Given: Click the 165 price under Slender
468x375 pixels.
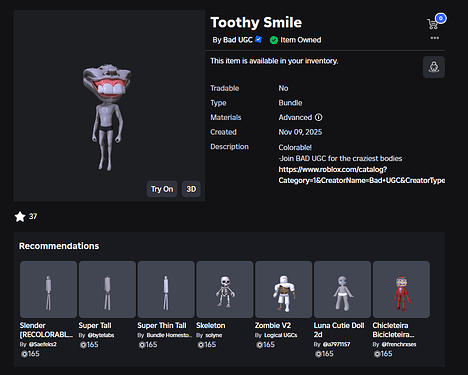Looking at the screenshot, I should tap(30, 354).
